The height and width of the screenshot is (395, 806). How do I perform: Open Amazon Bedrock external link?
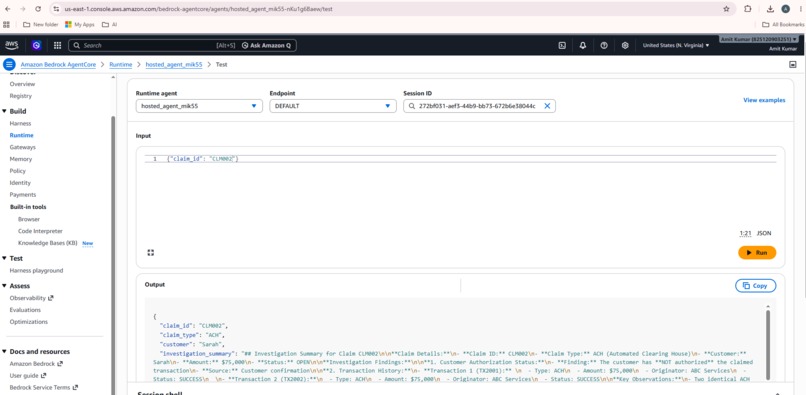[x=36, y=364]
